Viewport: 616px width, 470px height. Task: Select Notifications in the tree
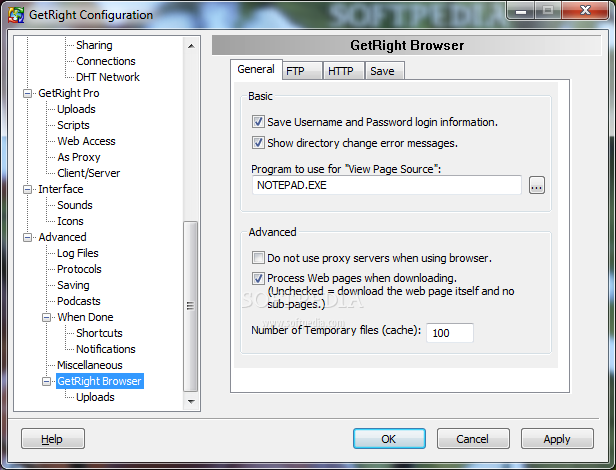[105, 349]
